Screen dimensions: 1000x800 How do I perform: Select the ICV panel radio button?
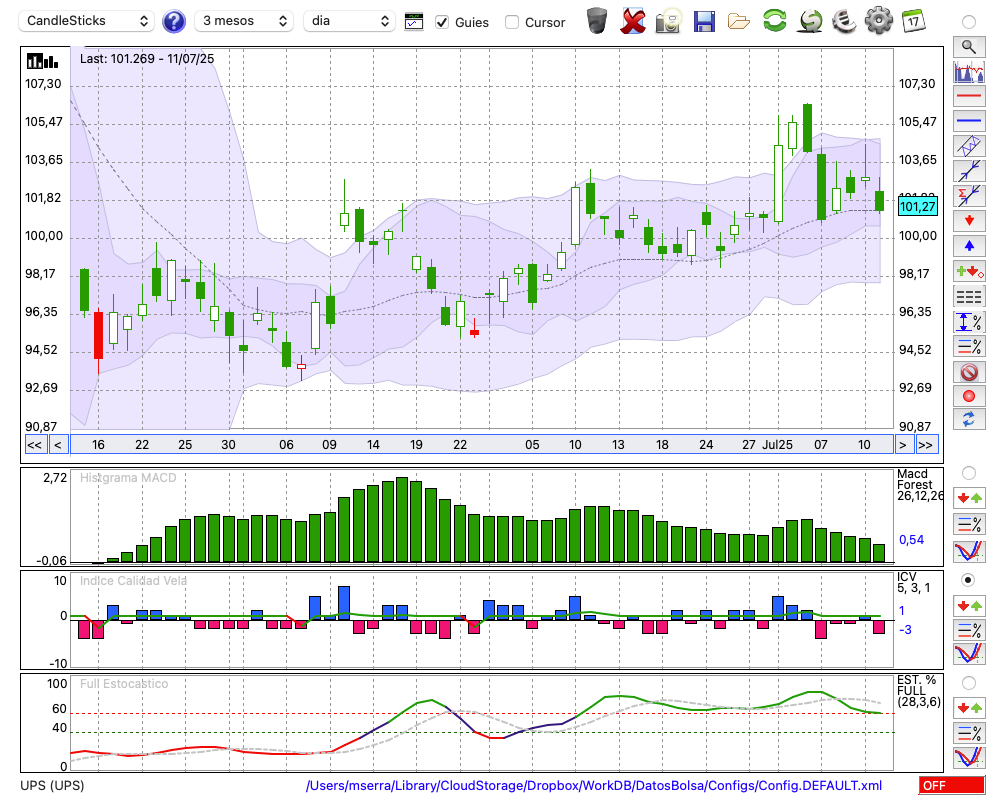coord(969,580)
